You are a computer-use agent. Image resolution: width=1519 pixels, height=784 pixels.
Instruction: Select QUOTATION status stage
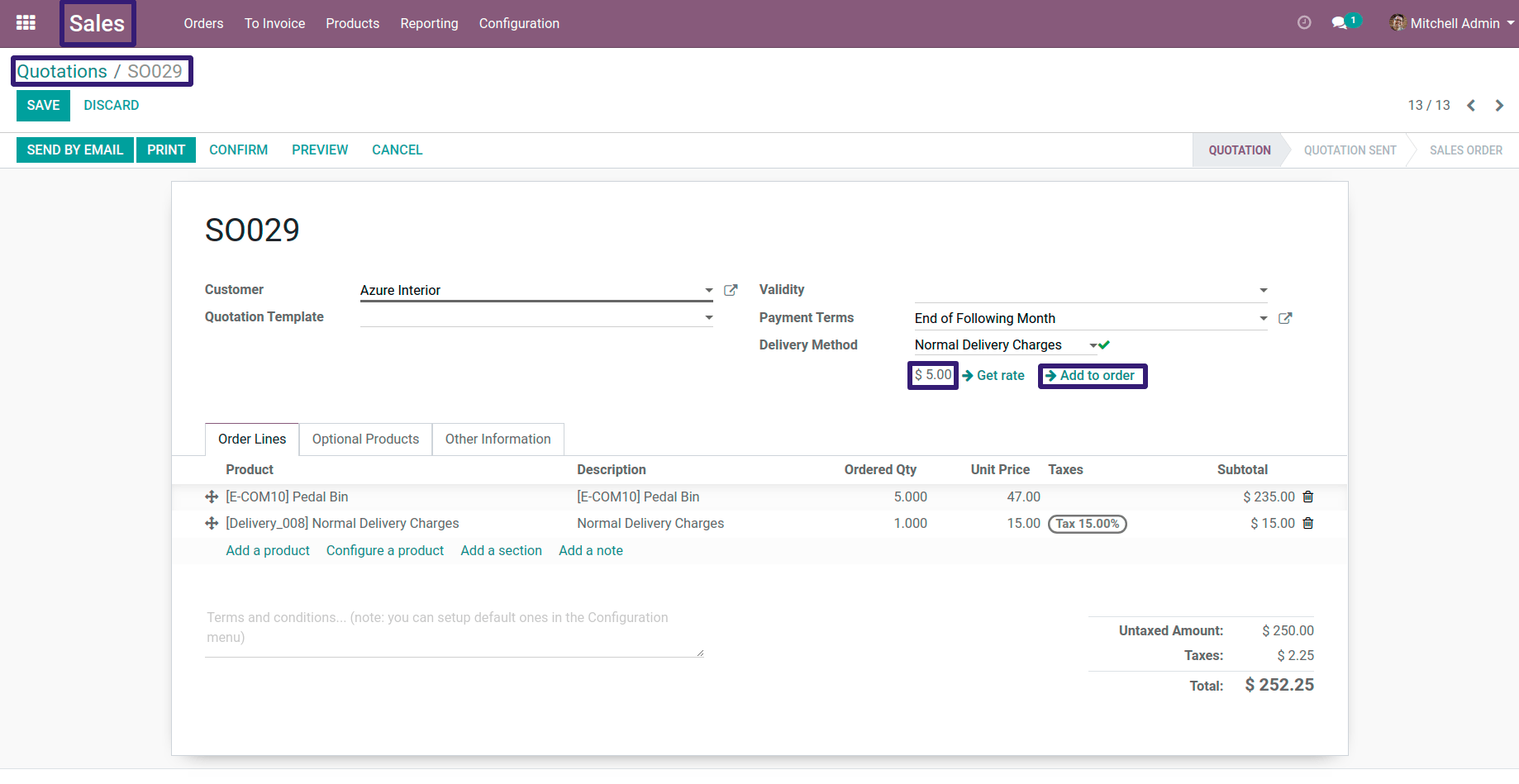click(x=1239, y=150)
